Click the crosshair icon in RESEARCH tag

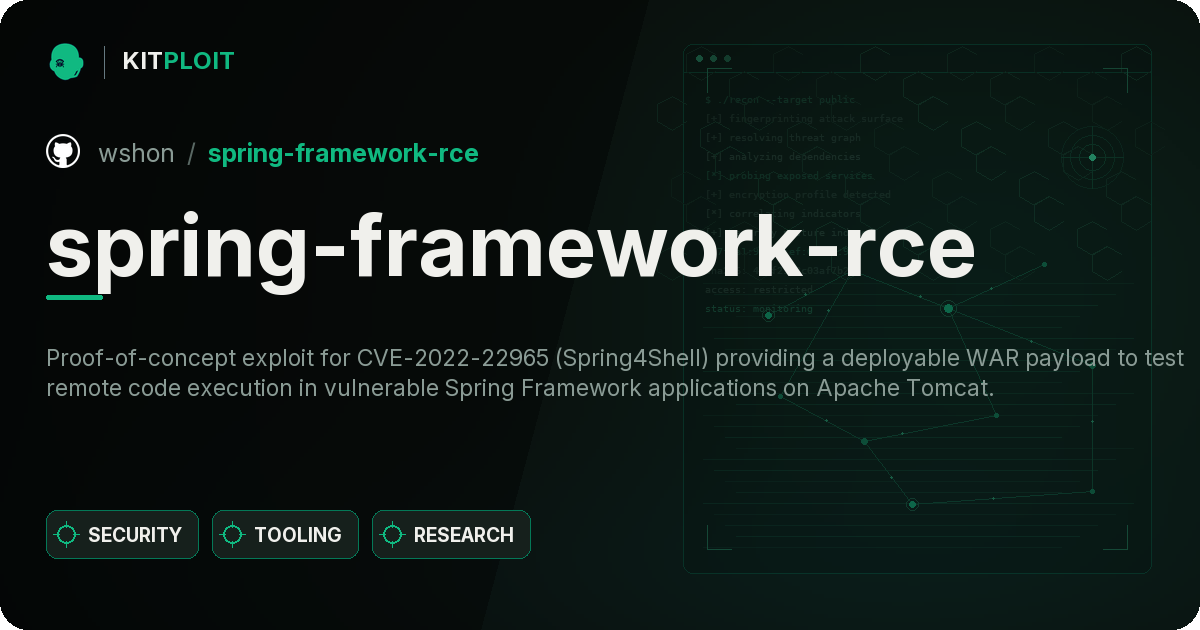(393, 535)
